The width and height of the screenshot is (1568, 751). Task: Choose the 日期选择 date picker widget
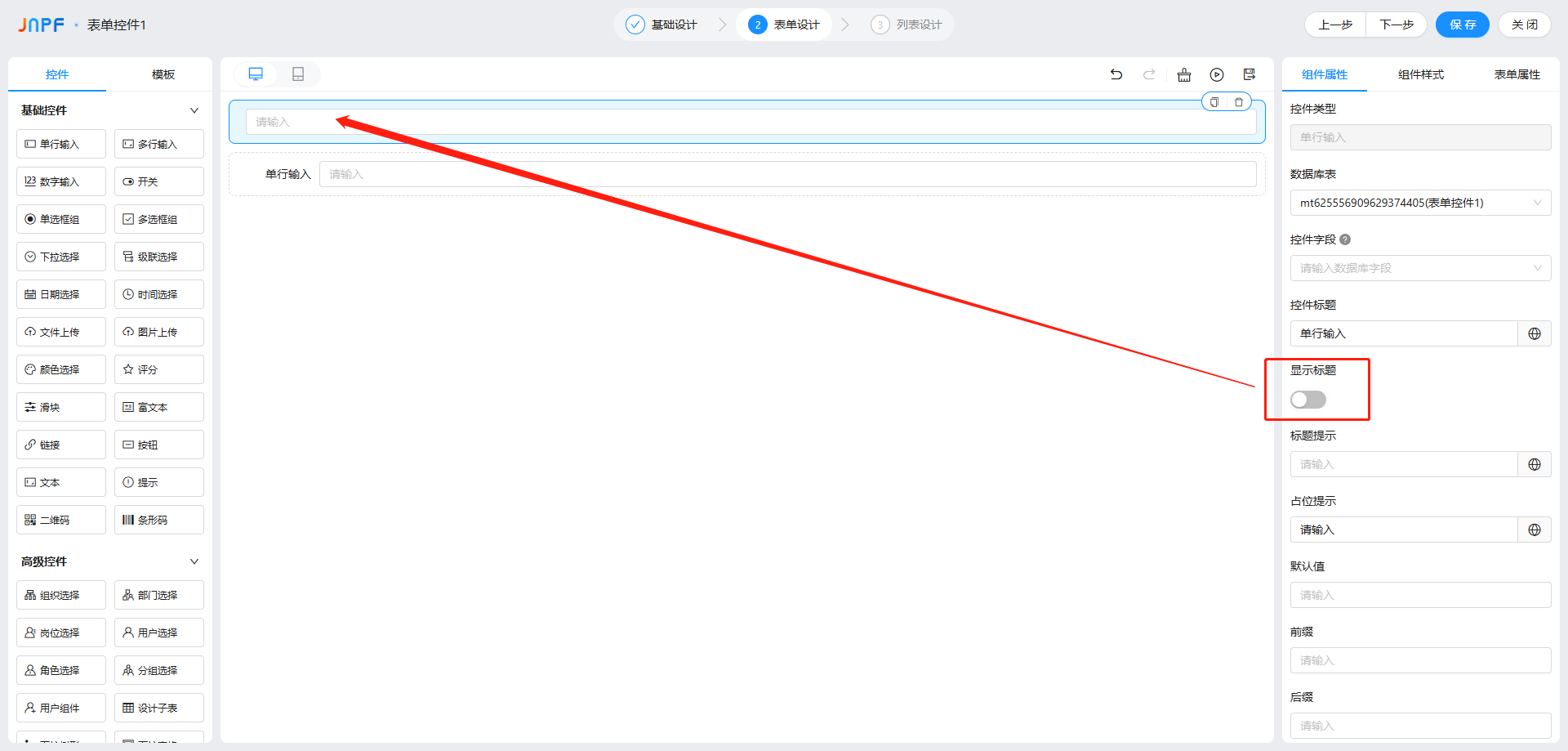point(61,294)
